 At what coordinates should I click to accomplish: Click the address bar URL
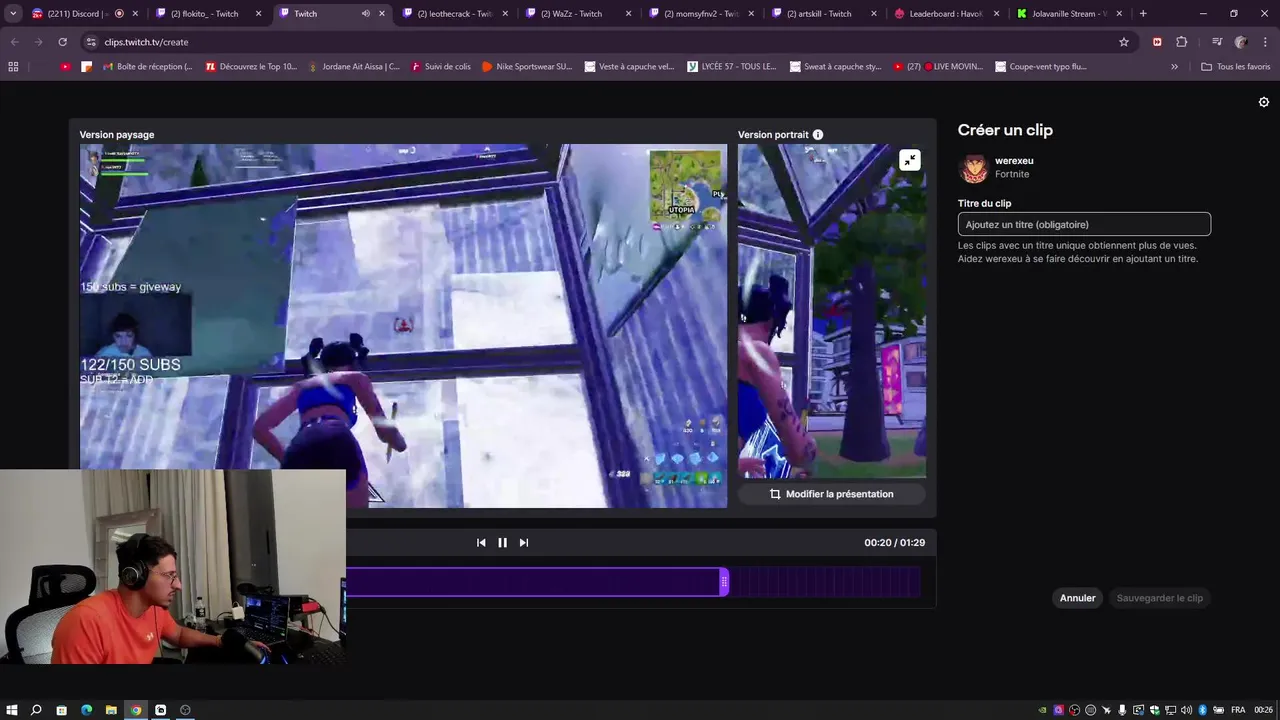pyautogui.click(x=146, y=42)
